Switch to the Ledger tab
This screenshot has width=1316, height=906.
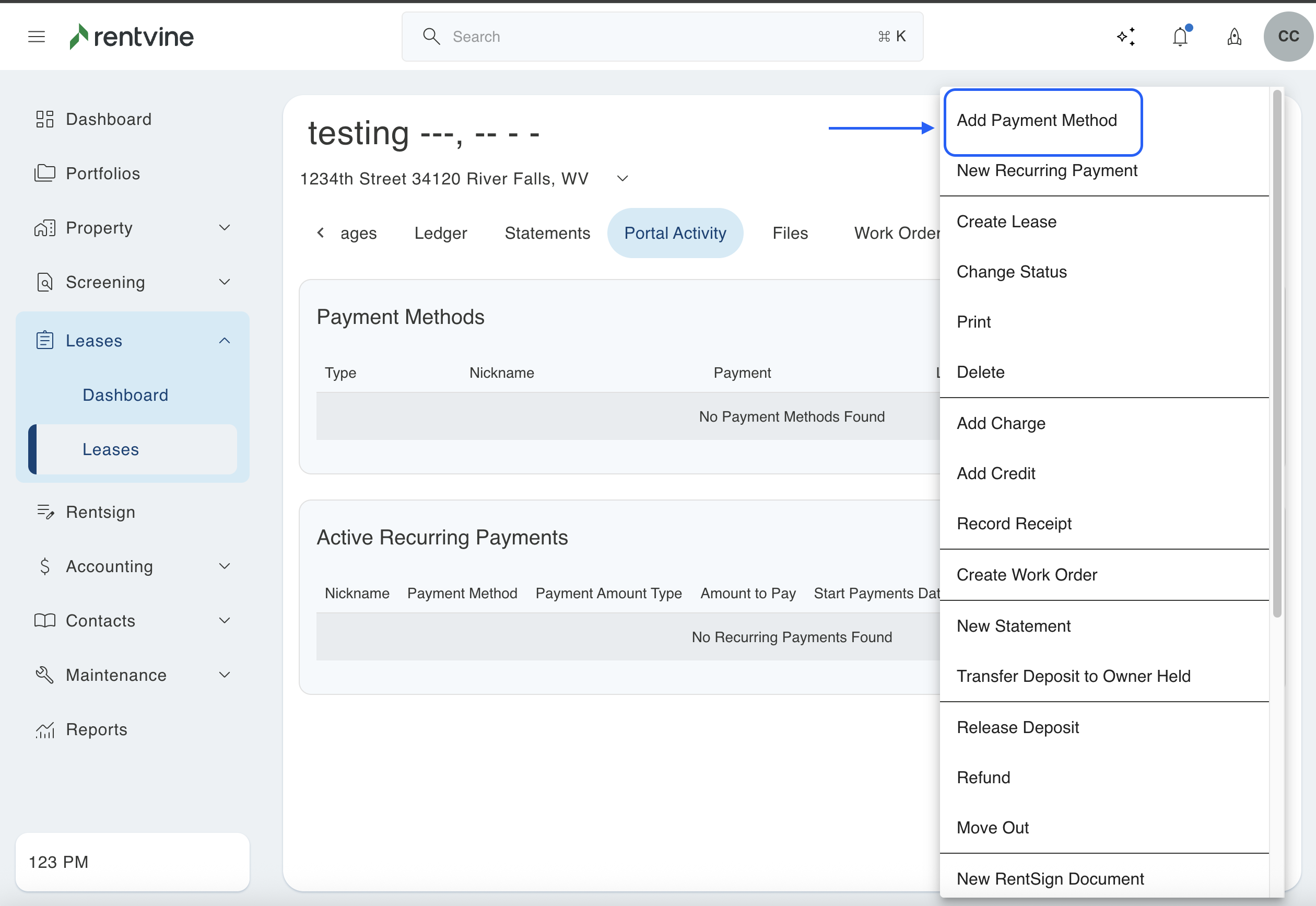pyautogui.click(x=440, y=234)
